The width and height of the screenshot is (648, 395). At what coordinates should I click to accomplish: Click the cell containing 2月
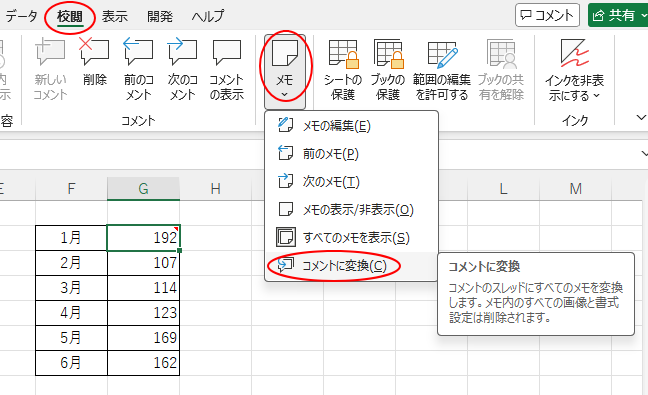pos(71,263)
